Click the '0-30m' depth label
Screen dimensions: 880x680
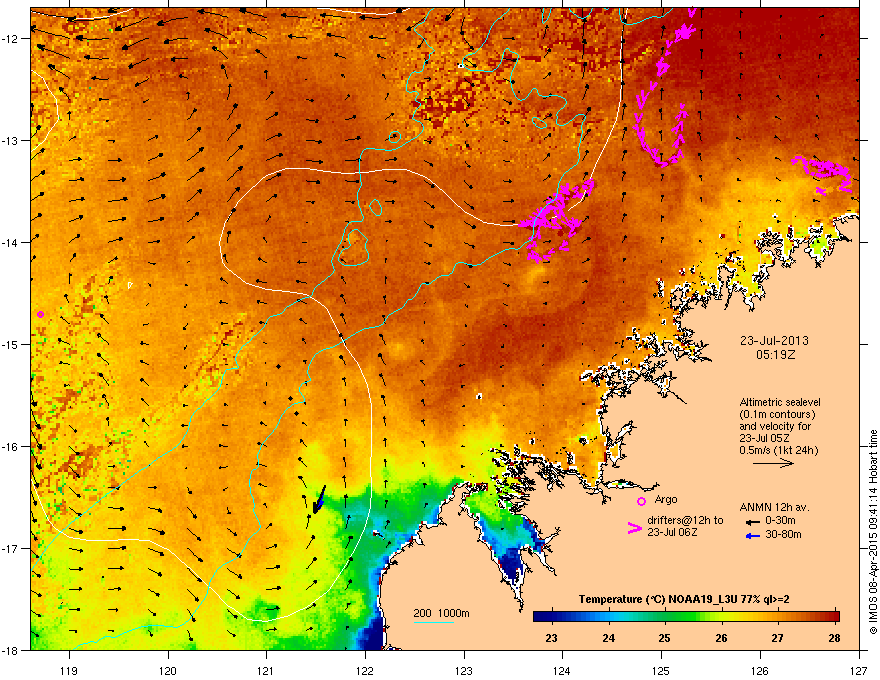click(x=780, y=521)
